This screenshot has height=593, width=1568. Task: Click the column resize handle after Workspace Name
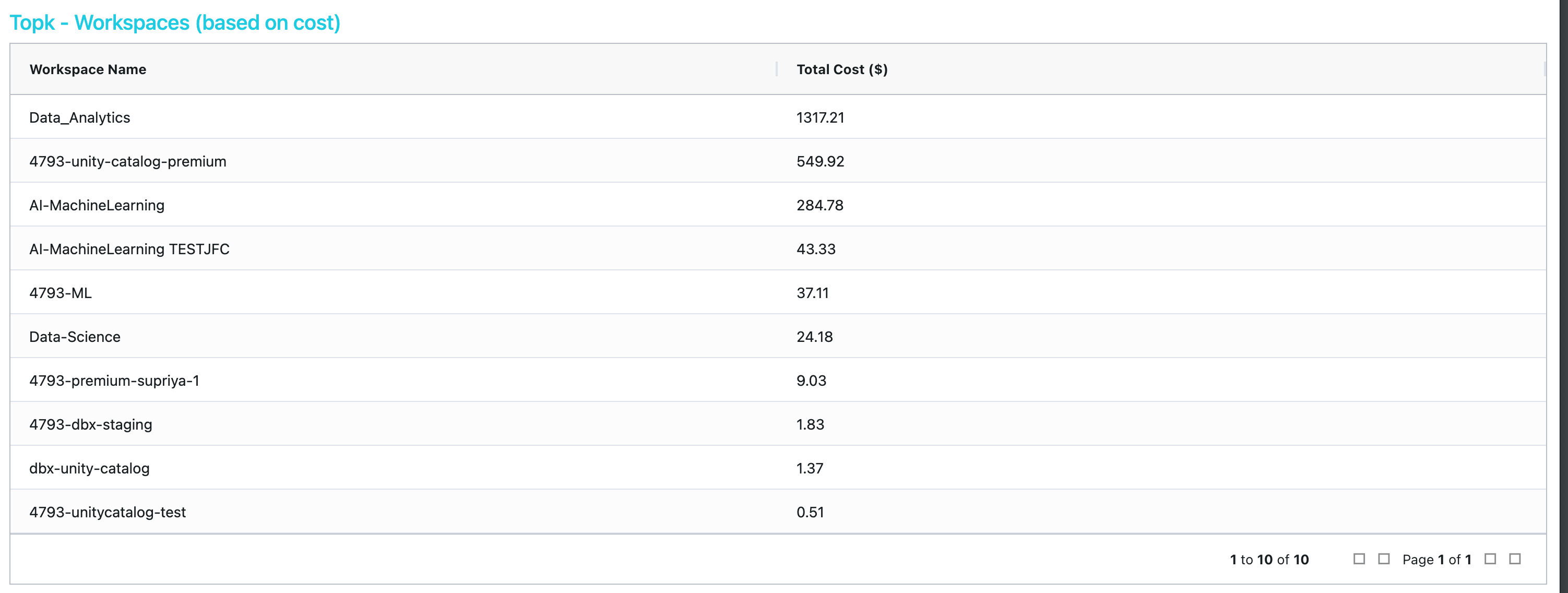[777, 69]
